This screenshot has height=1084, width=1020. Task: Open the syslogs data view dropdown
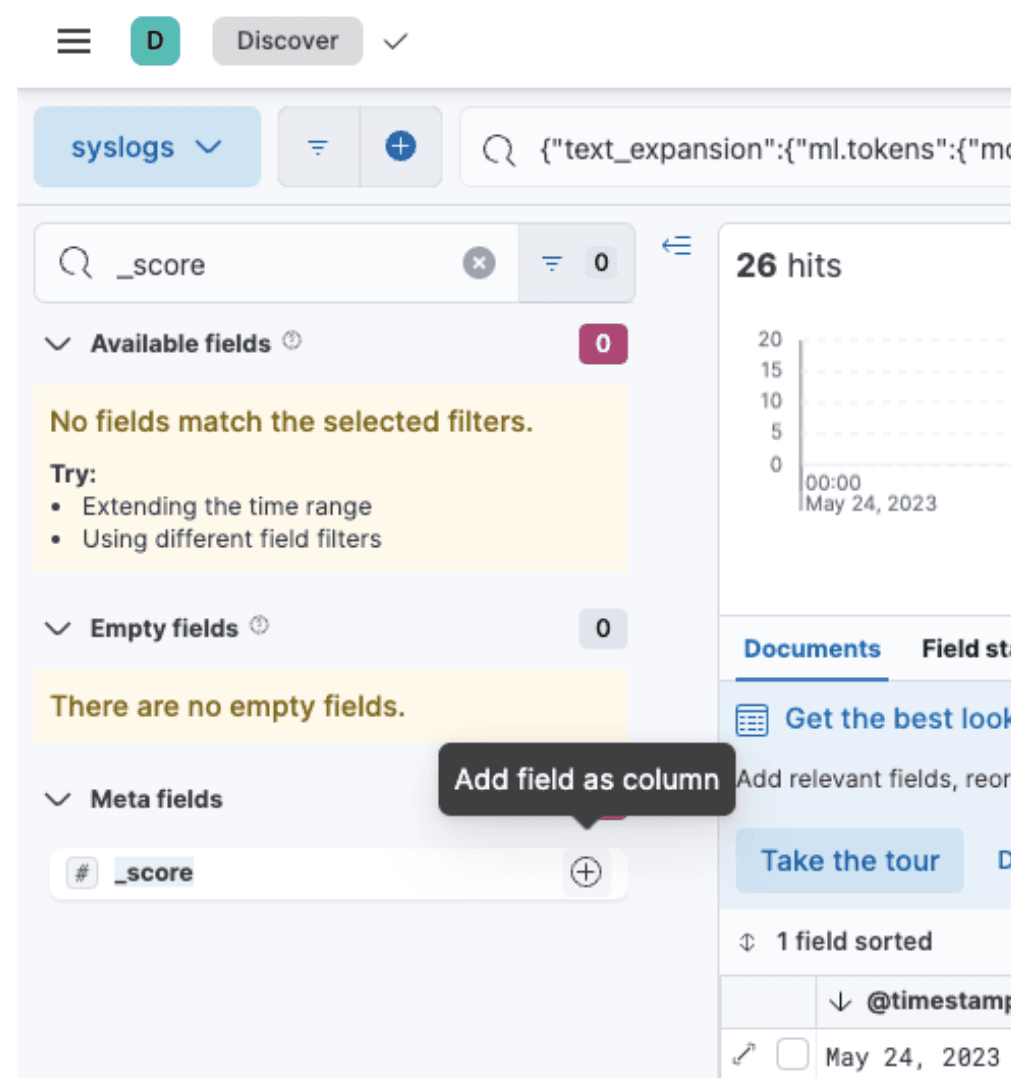(147, 146)
